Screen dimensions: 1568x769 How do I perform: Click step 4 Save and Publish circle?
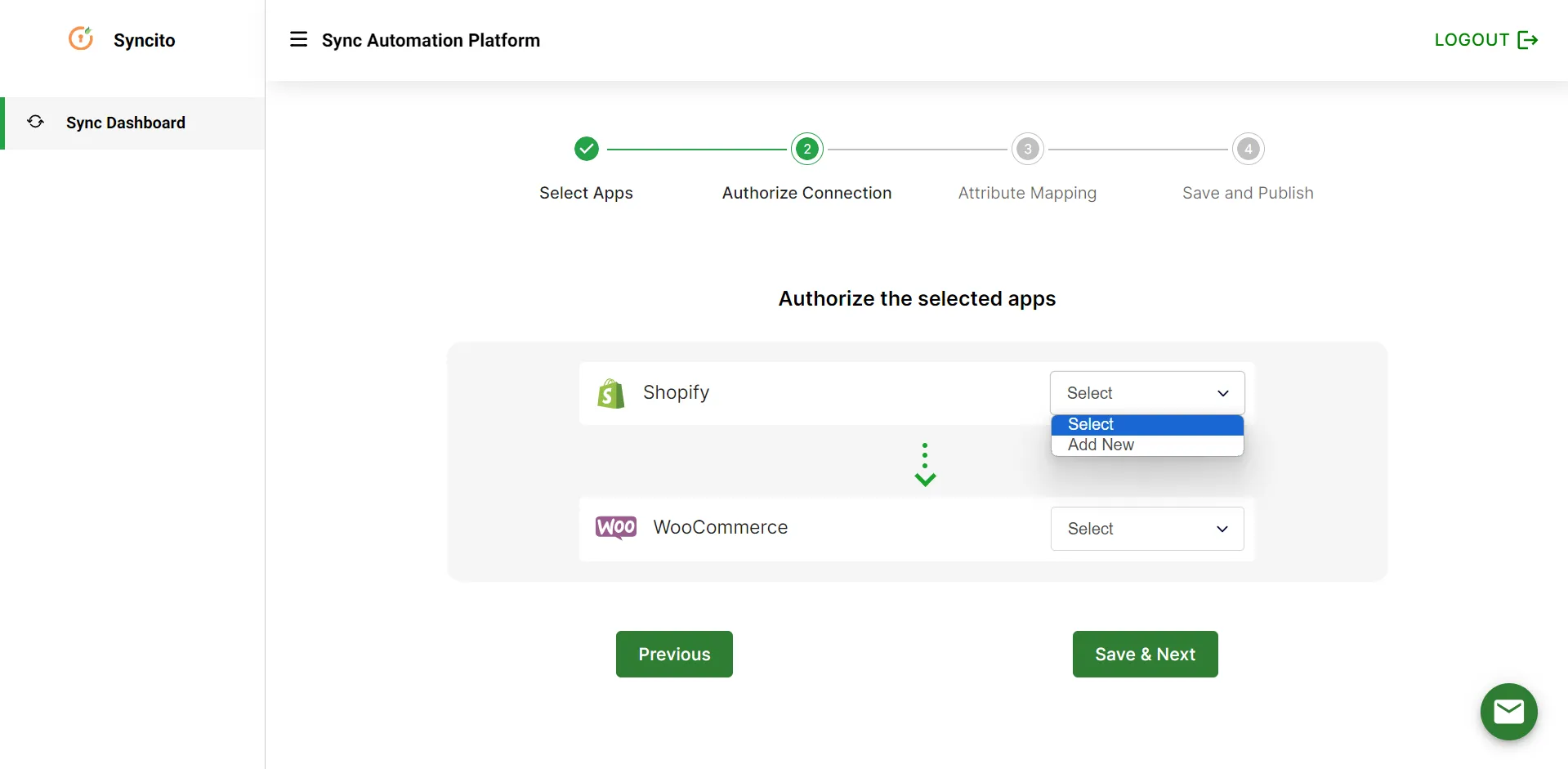tap(1248, 148)
